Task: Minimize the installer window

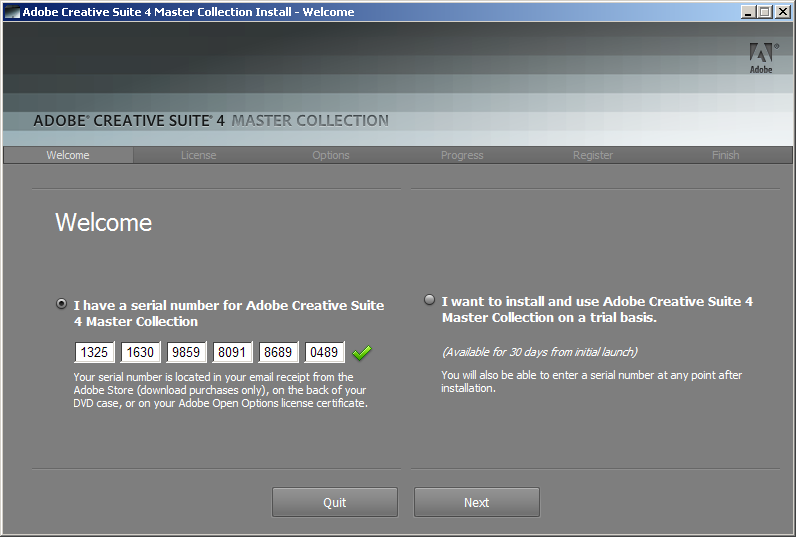Action: tap(747, 12)
